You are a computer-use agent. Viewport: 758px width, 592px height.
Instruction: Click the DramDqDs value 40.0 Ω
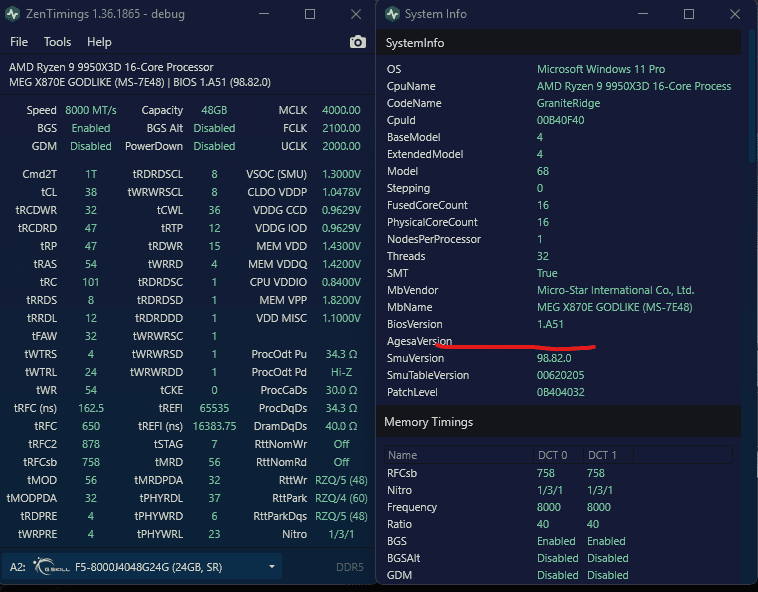pyautogui.click(x=341, y=426)
